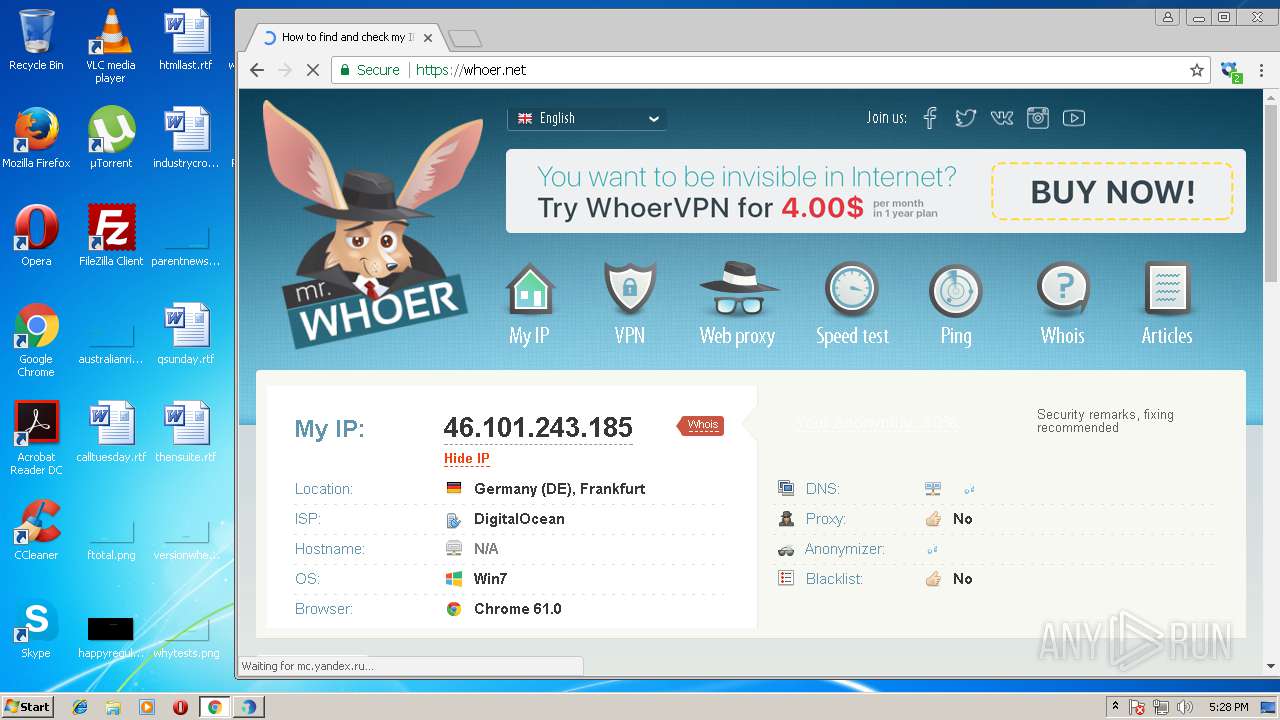Launch FileZilla Client desktop shortcut
The width and height of the screenshot is (1280, 720).
pos(111,235)
